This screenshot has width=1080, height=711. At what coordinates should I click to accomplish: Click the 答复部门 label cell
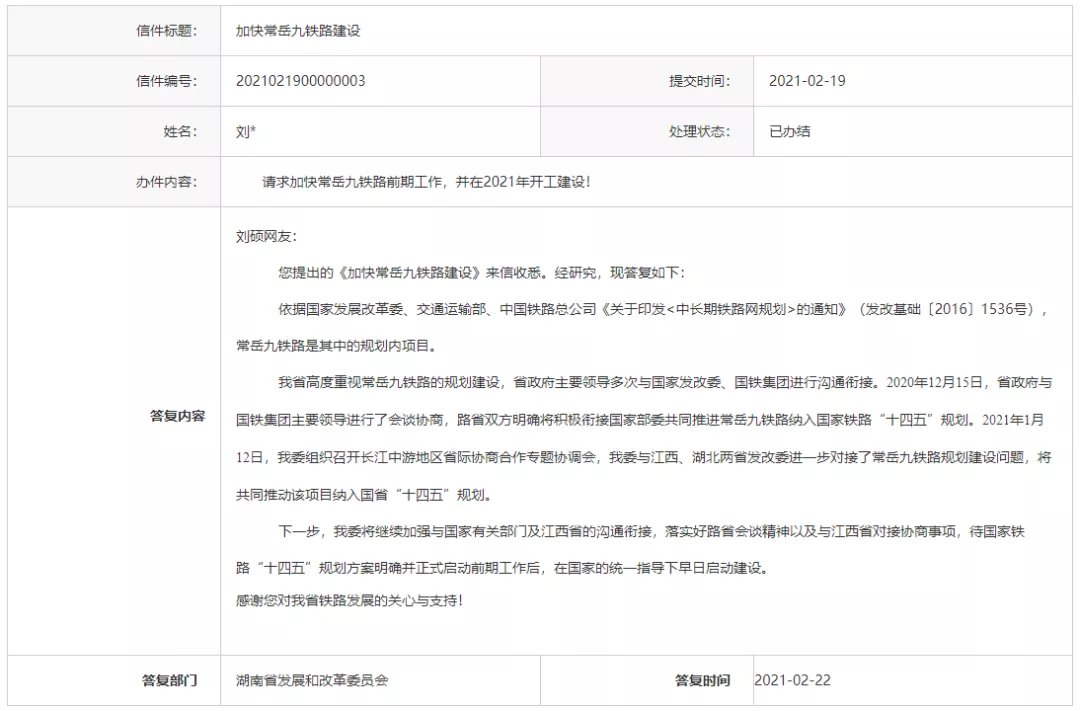(169, 681)
